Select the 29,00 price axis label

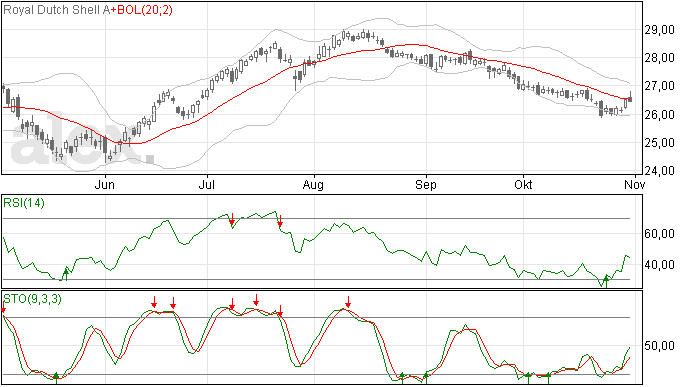click(x=659, y=30)
